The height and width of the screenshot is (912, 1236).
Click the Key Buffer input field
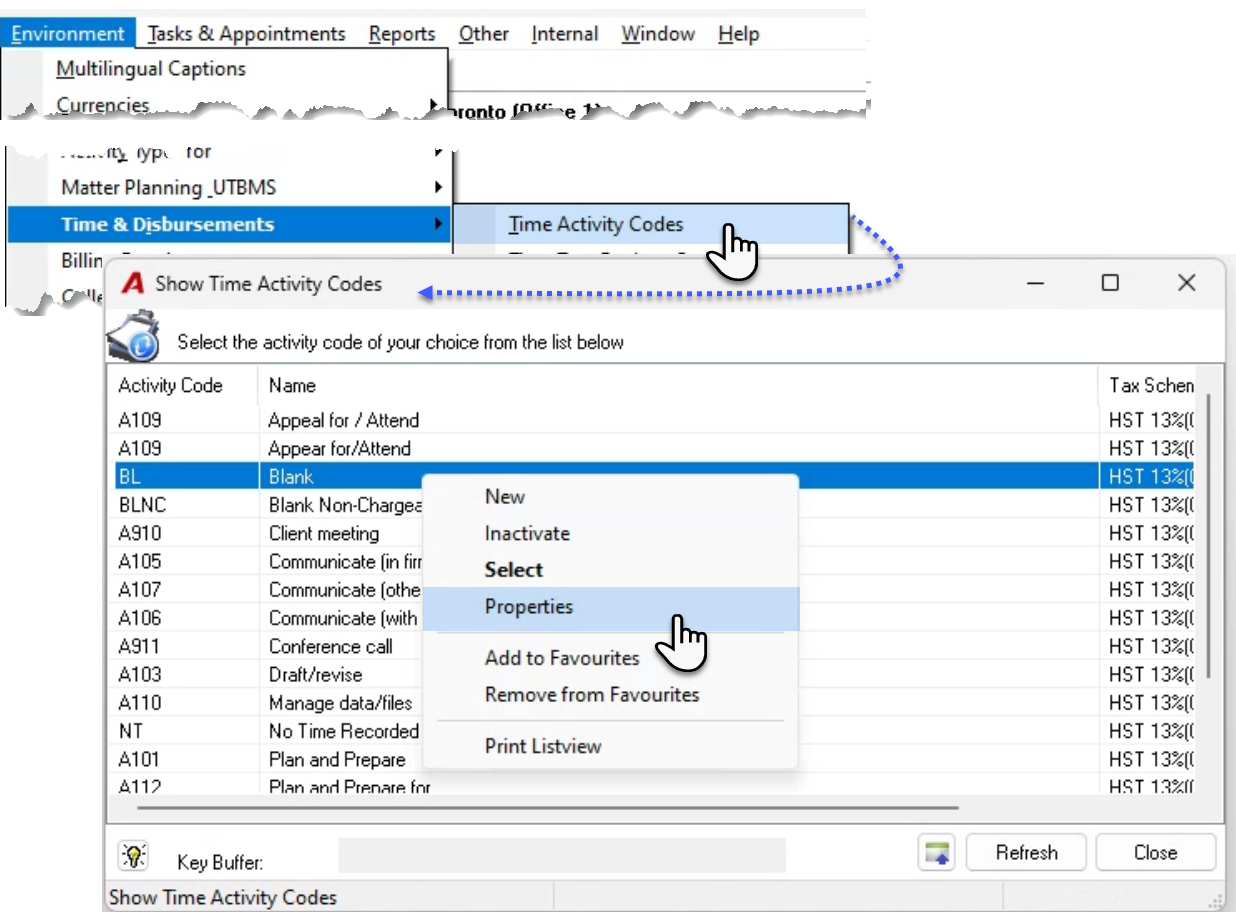(x=561, y=856)
